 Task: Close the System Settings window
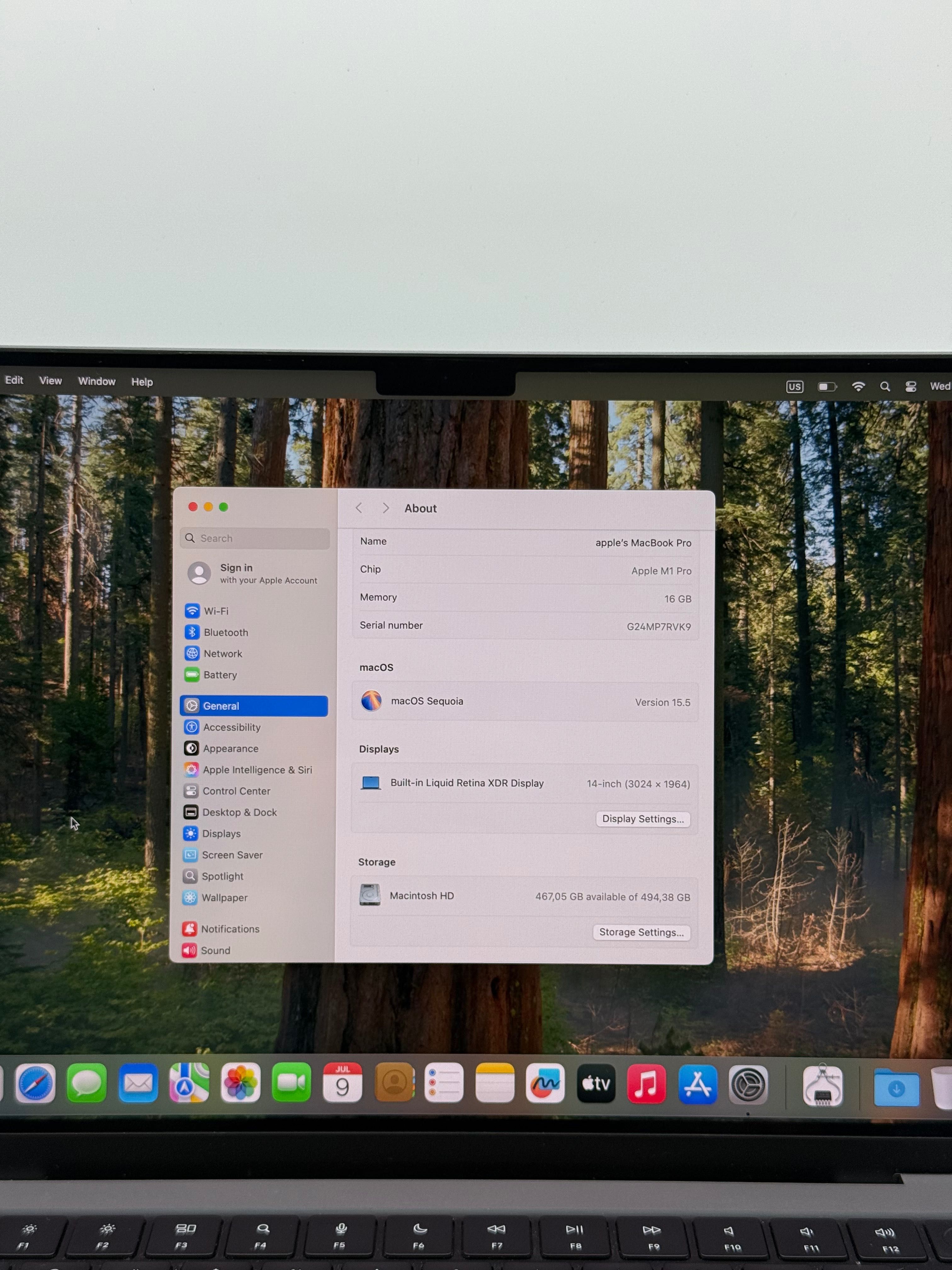193,506
